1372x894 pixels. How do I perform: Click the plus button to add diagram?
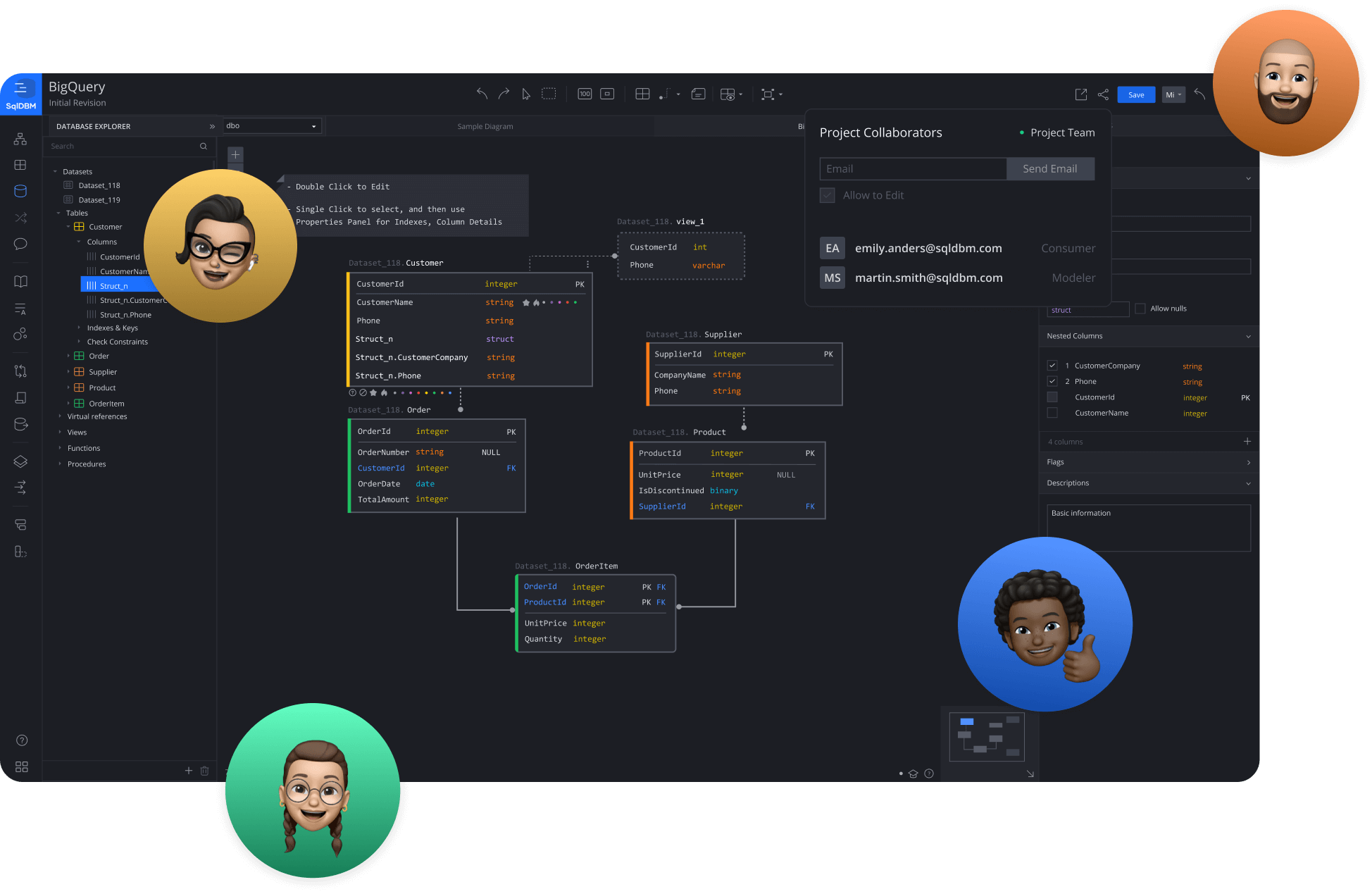(x=236, y=154)
